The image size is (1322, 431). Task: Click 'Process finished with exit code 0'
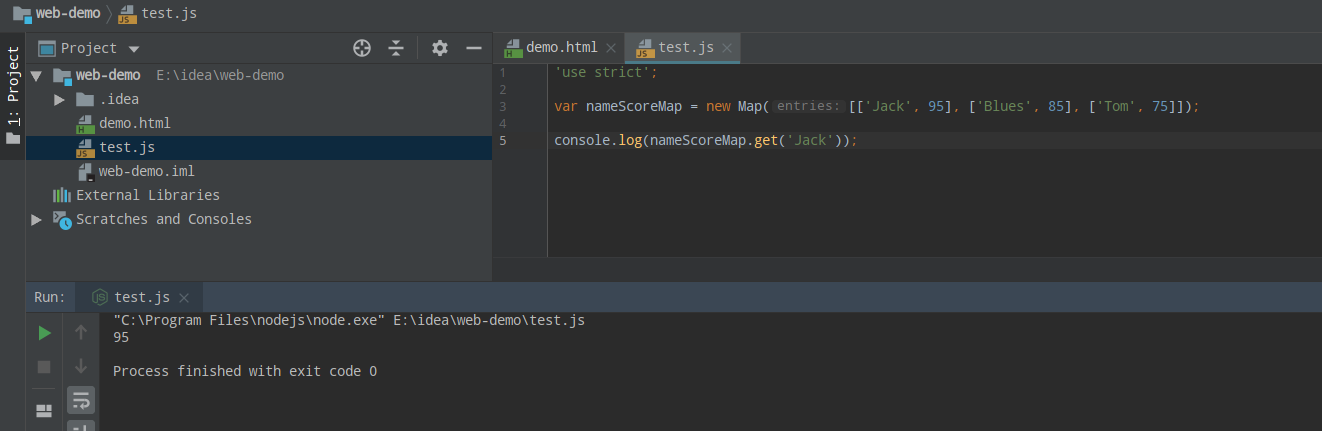(245, 371)
